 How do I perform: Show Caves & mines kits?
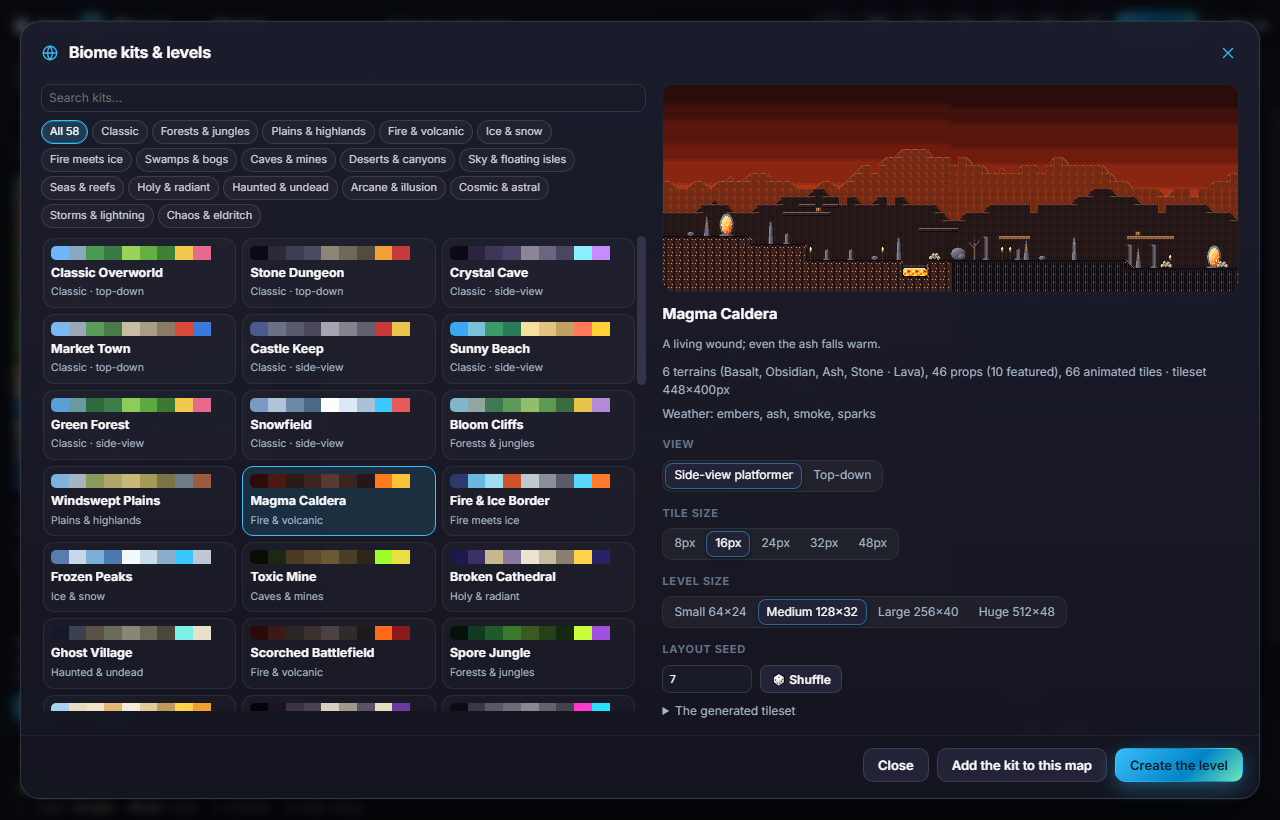click(289, 159)
